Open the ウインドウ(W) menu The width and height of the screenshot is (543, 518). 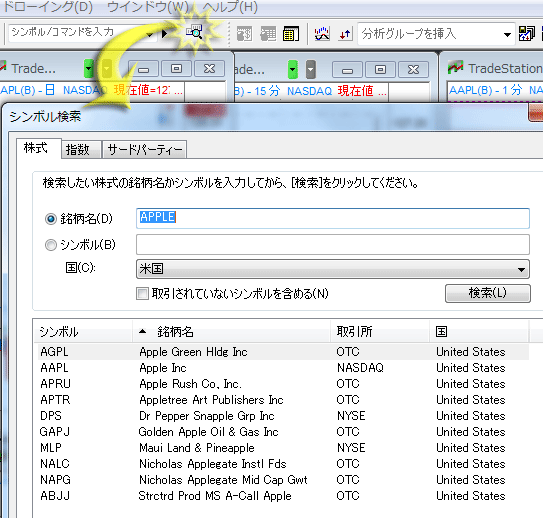(x=148, y=7)
